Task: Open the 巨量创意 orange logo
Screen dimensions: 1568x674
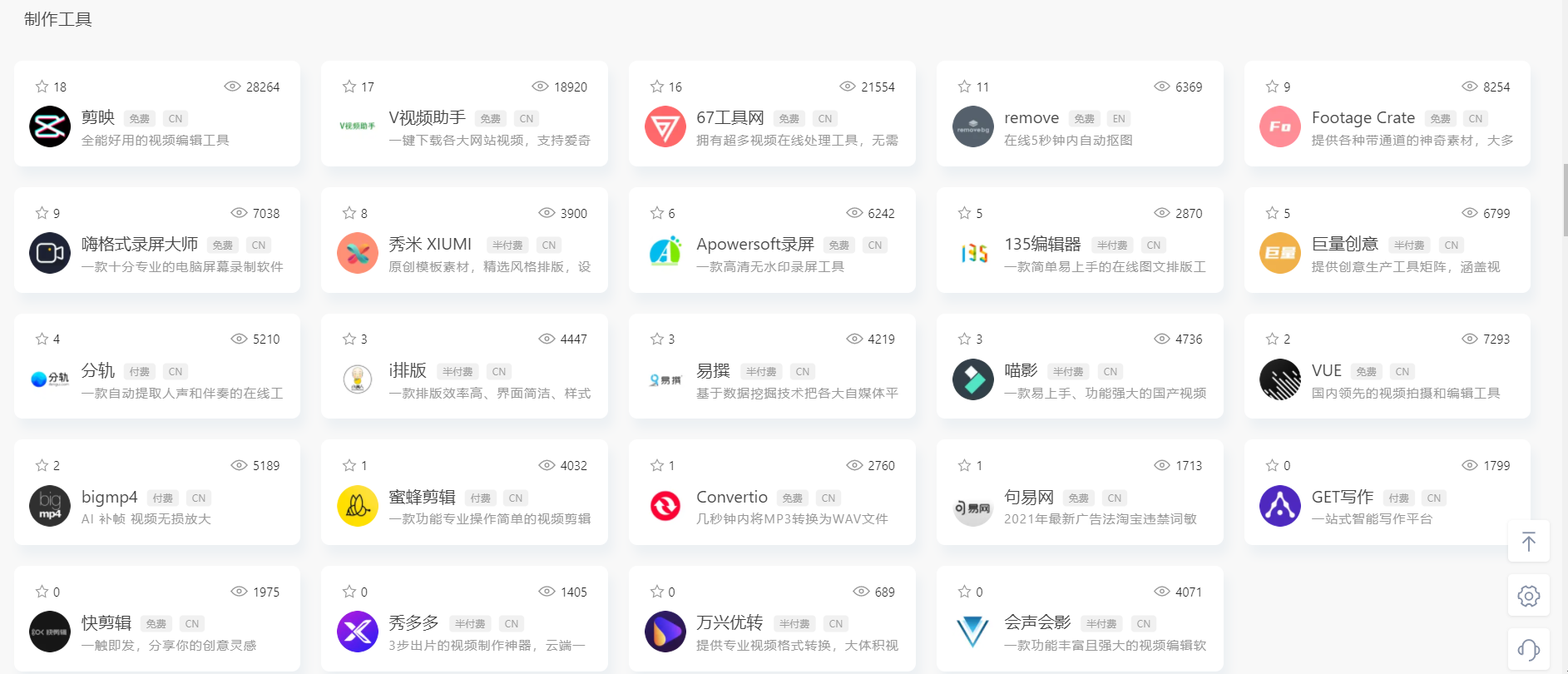Action: (x=1280, y=253)
